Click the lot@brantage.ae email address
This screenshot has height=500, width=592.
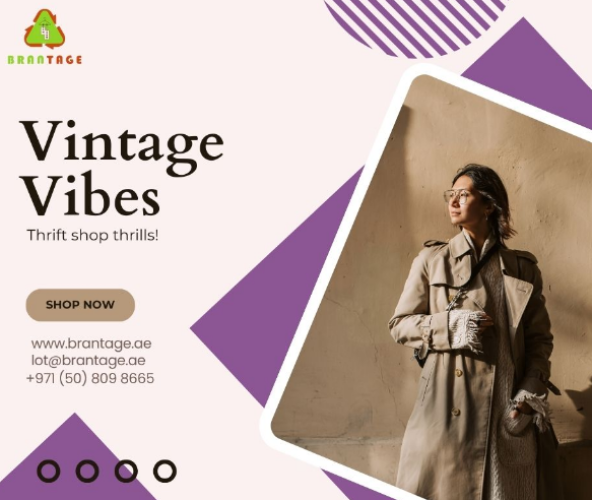coord(88,360)
